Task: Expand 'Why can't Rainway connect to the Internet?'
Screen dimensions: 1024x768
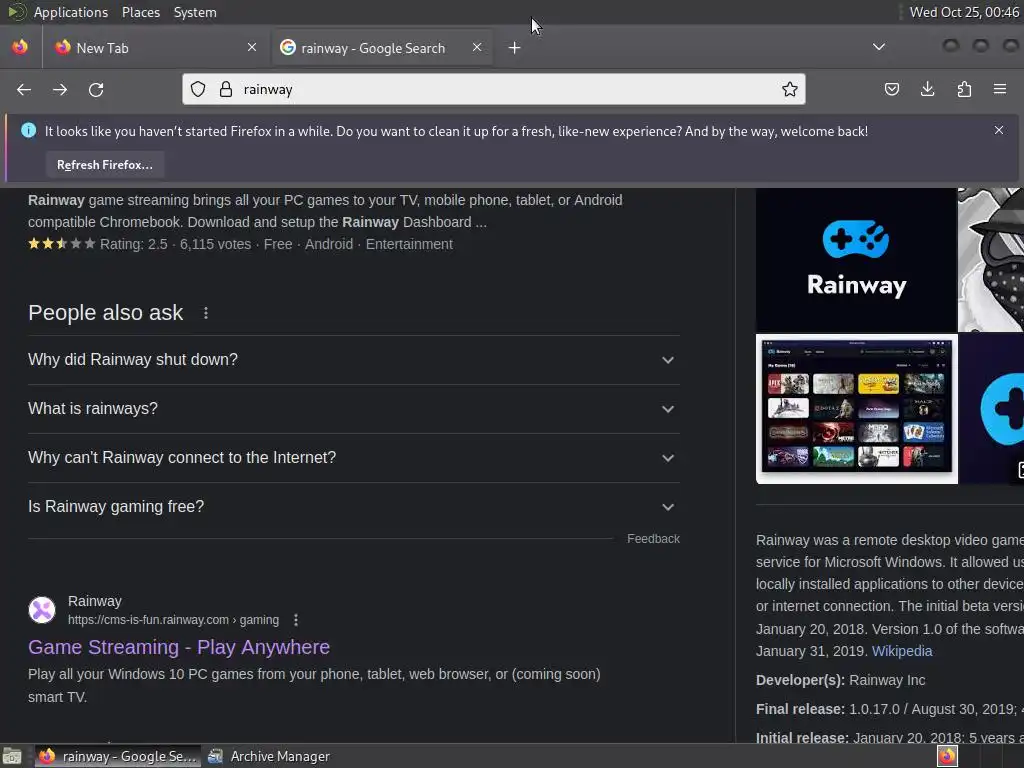Action: [x=354, y=458]
